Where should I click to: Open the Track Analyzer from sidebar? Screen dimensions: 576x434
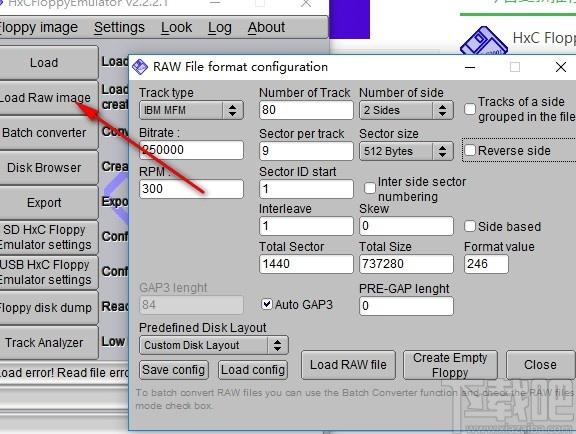tap(44, 342)
